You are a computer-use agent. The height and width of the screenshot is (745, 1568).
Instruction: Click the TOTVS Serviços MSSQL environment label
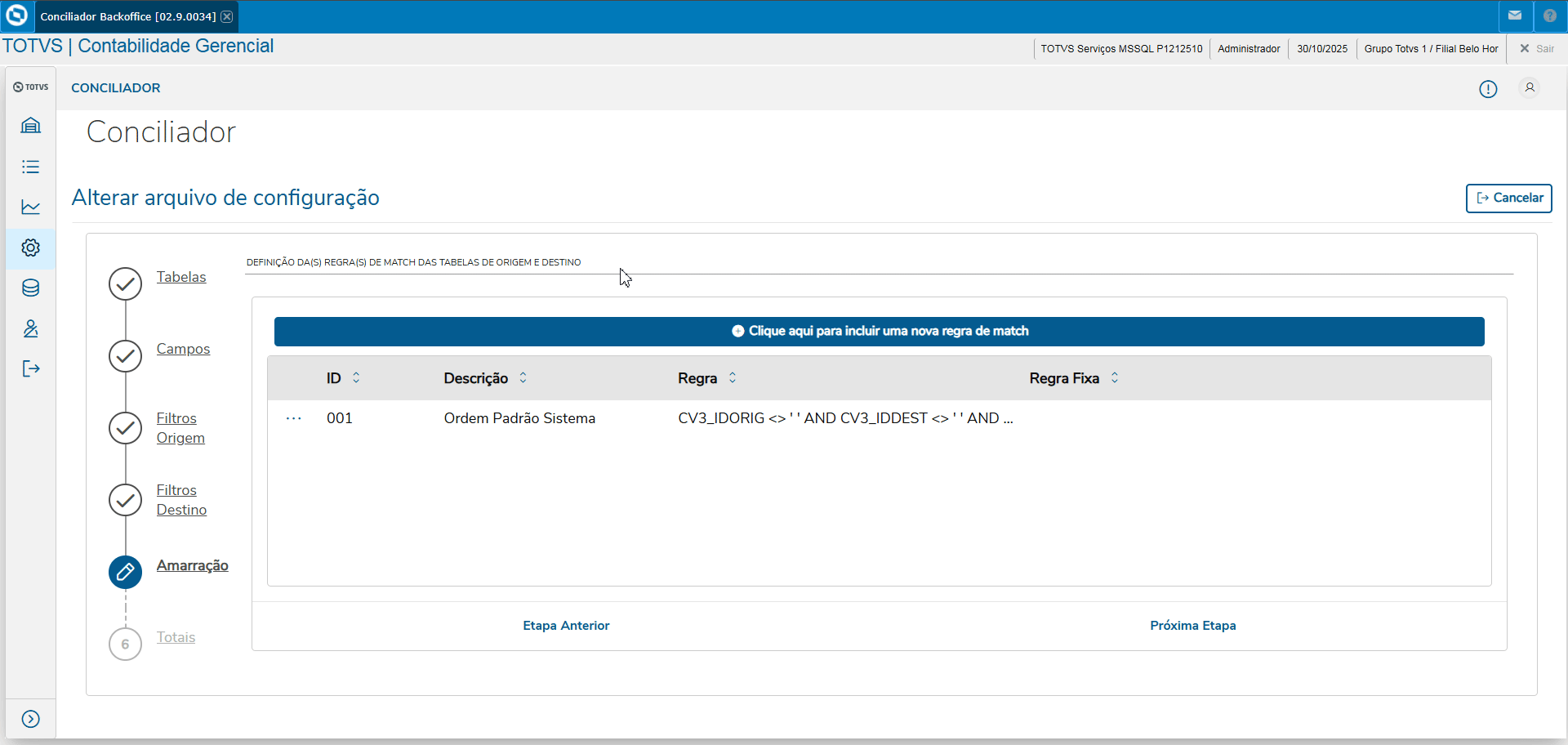[x=1121, y=49]
